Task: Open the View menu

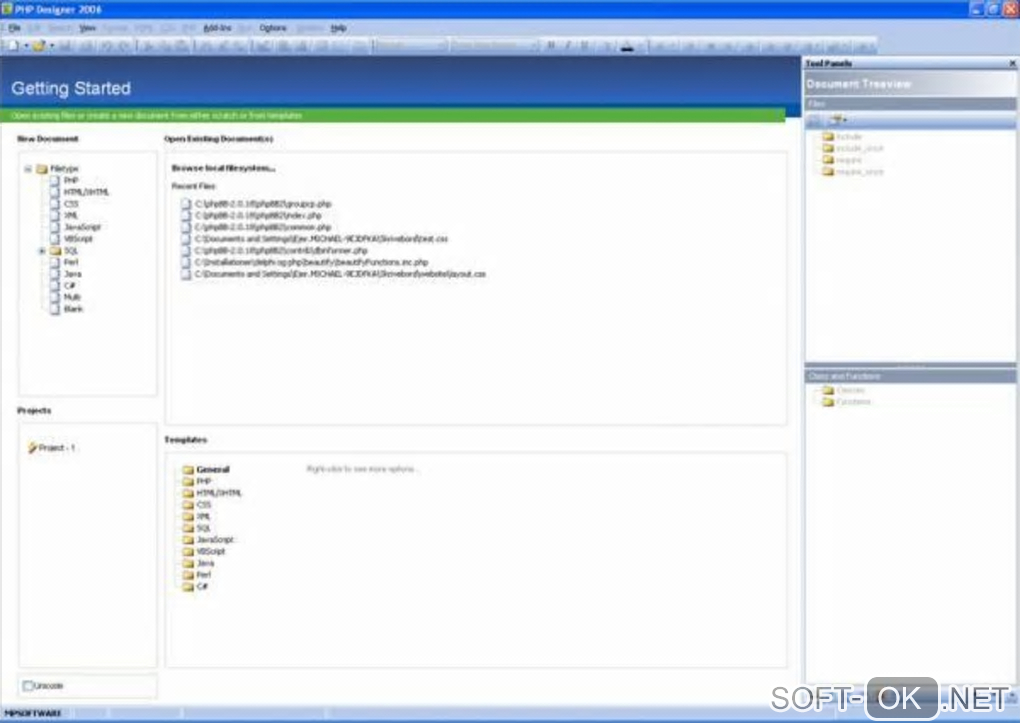Action: [x=87, y=28]
